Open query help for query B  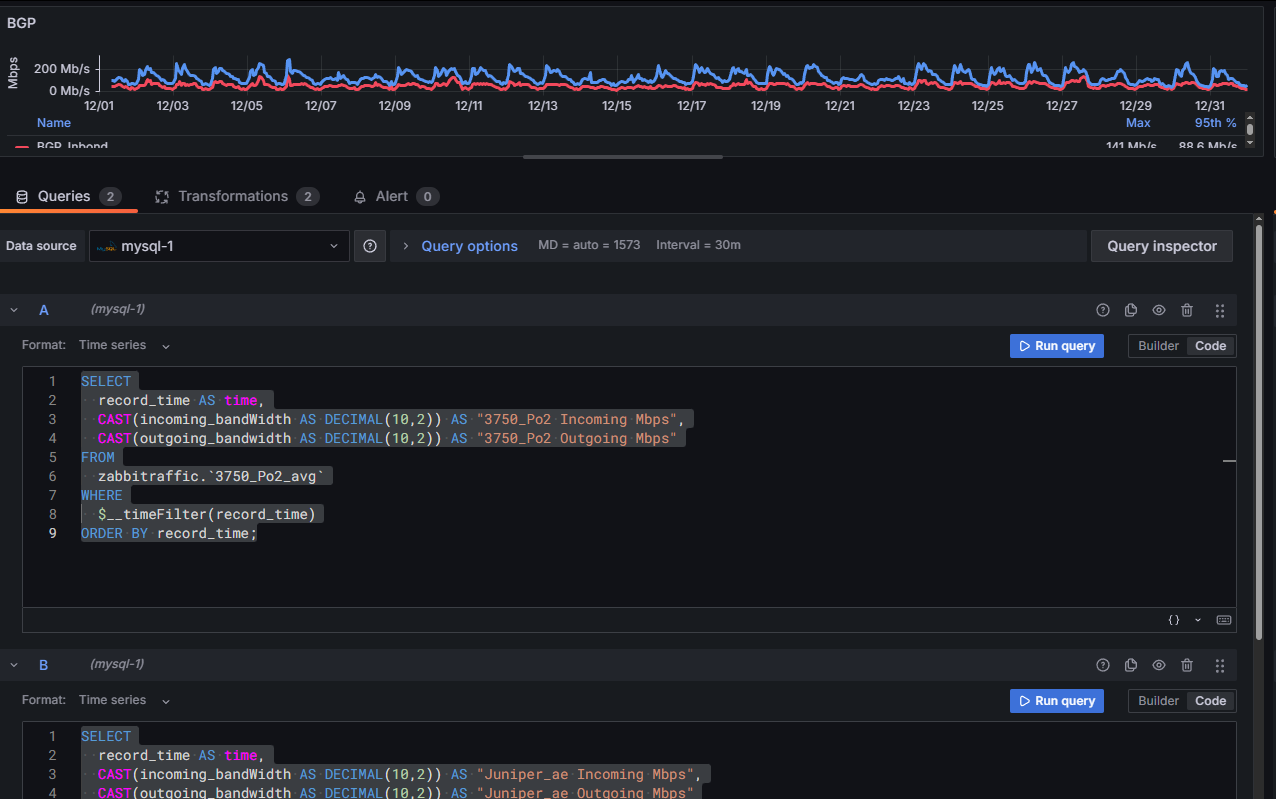pos(1103,665)
